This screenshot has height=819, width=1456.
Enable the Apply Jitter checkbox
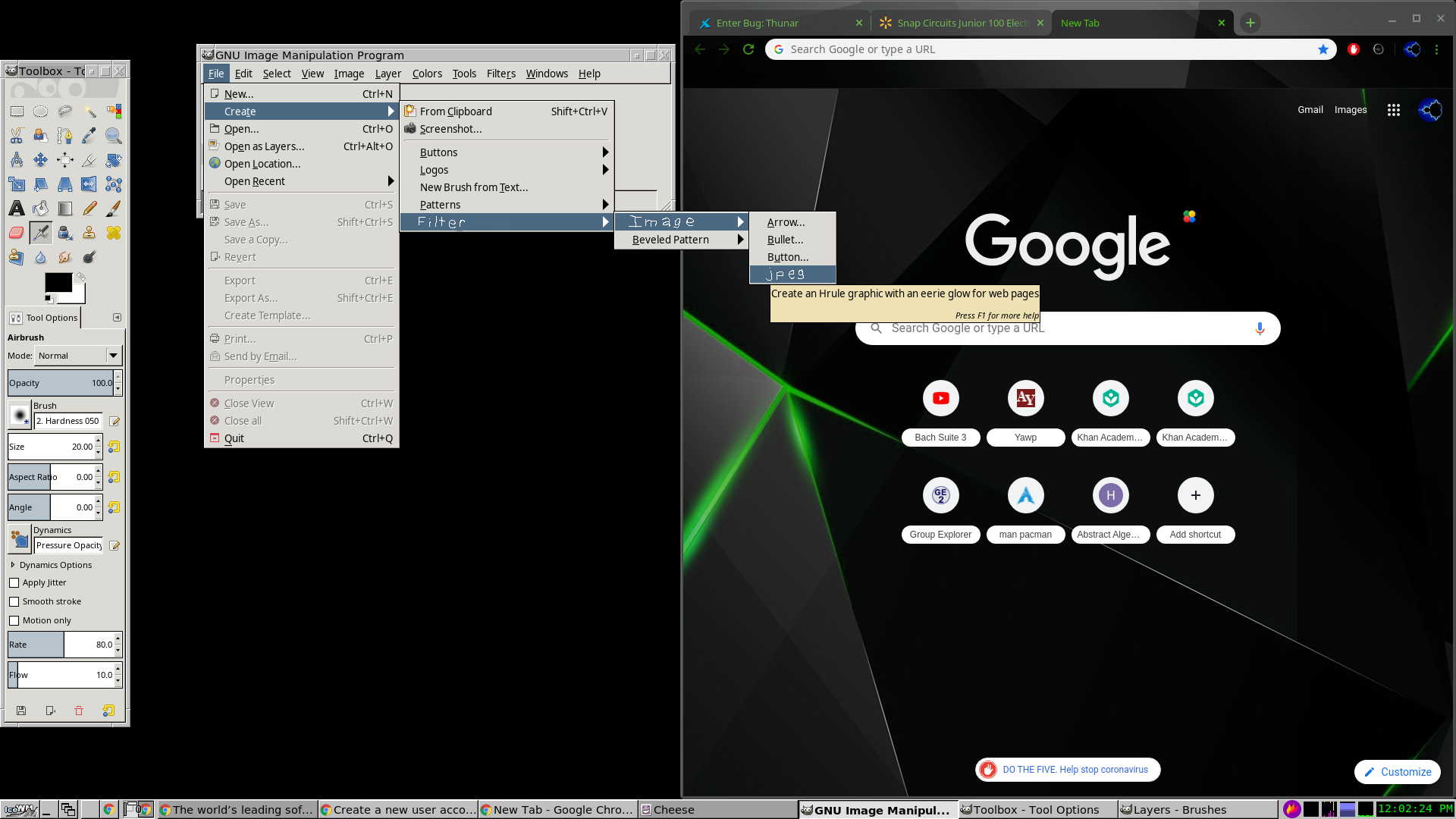click(x=14, y=582)
